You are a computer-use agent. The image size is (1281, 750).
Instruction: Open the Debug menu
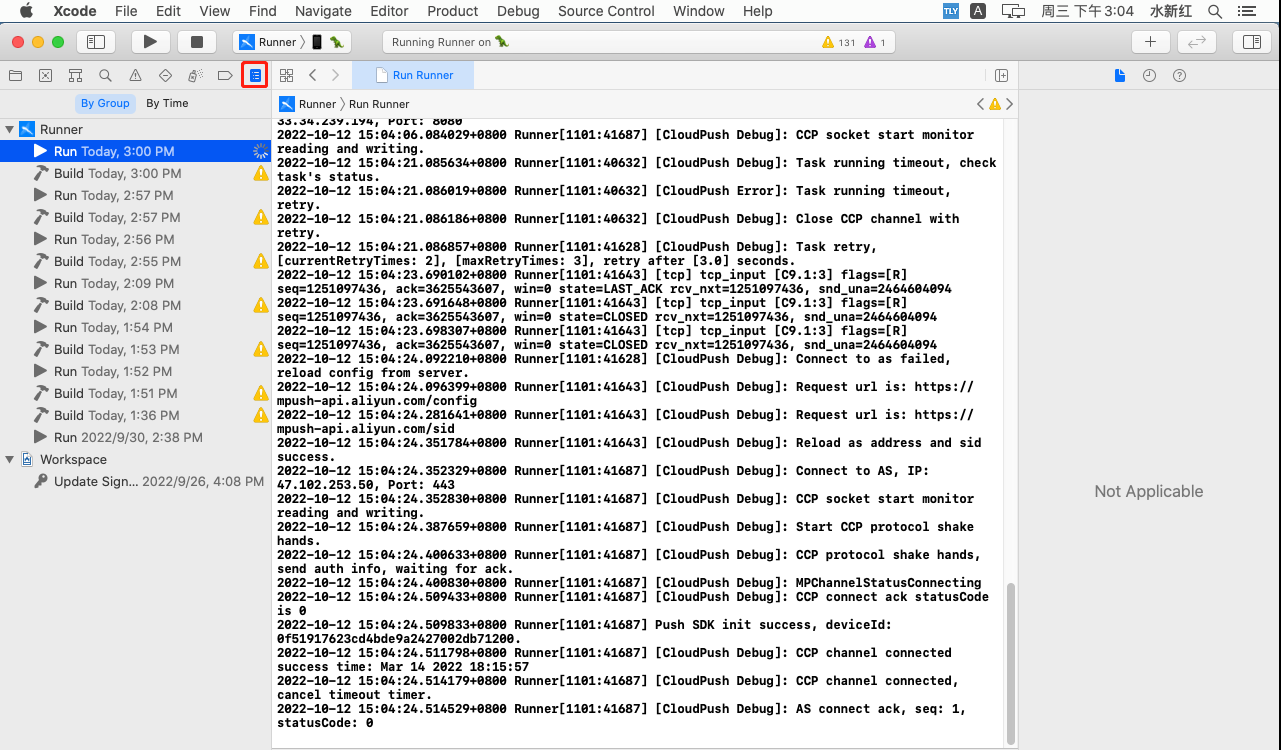[x=518, y=11]
